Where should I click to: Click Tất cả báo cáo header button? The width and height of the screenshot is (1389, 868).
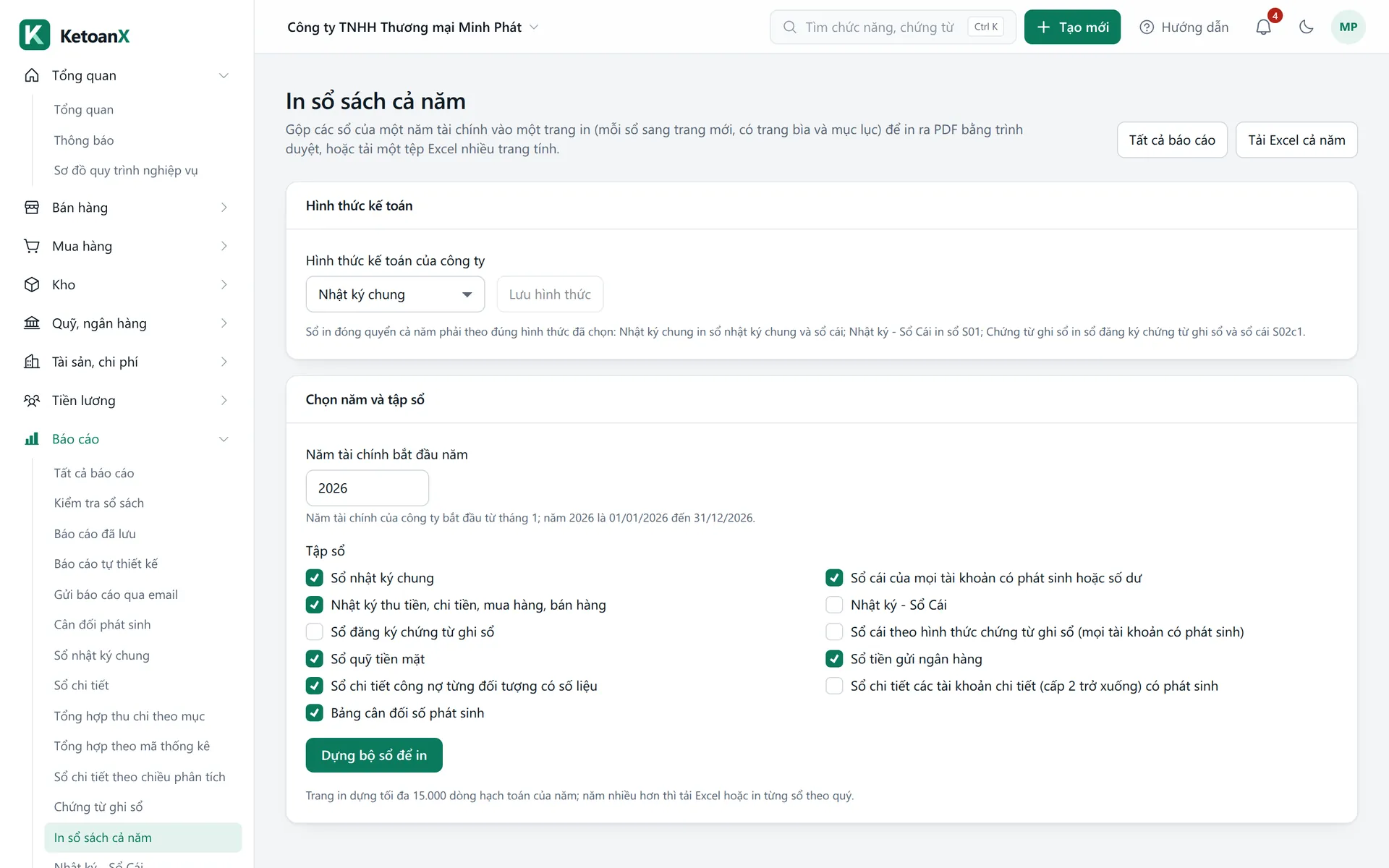pos(1172,140)
